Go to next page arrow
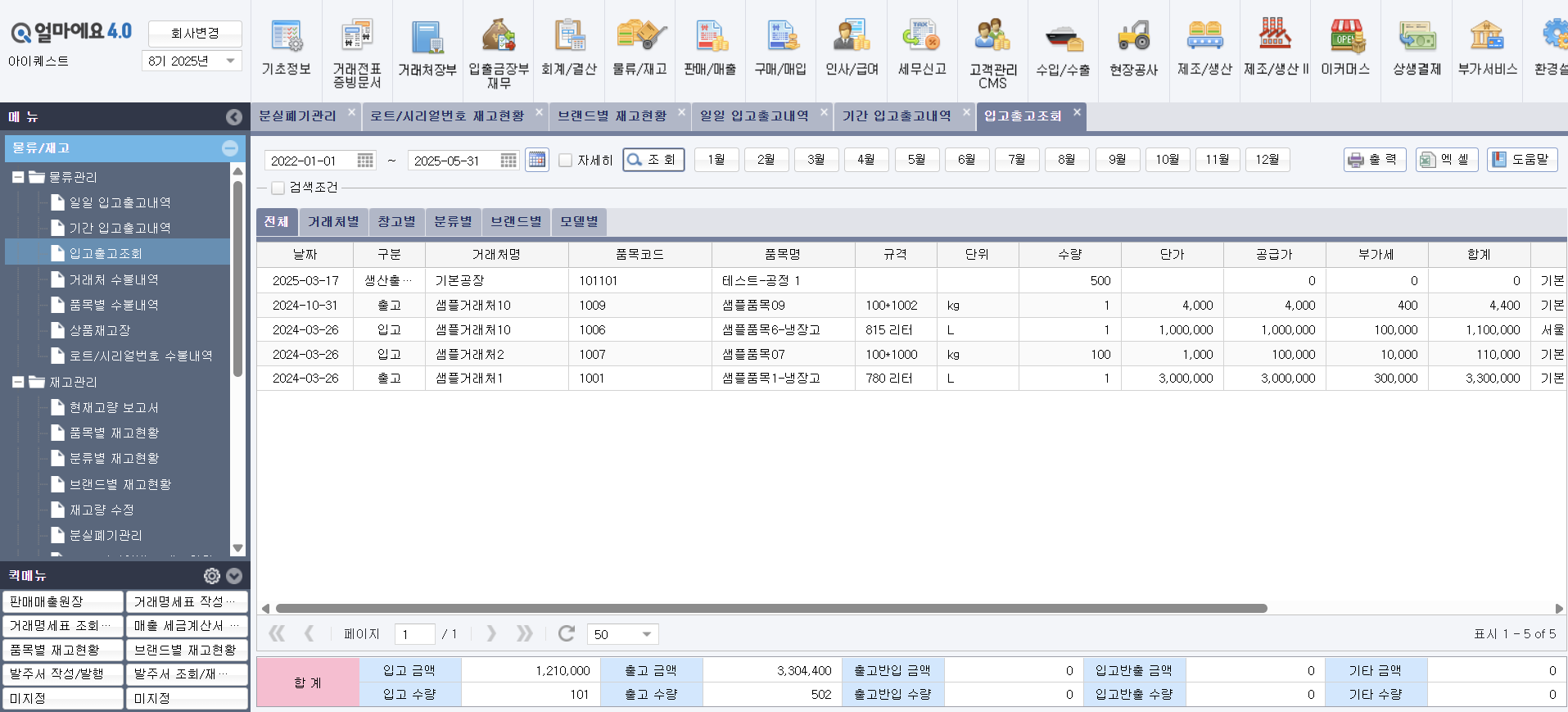 pyautogui.click(x=490, y=633)
